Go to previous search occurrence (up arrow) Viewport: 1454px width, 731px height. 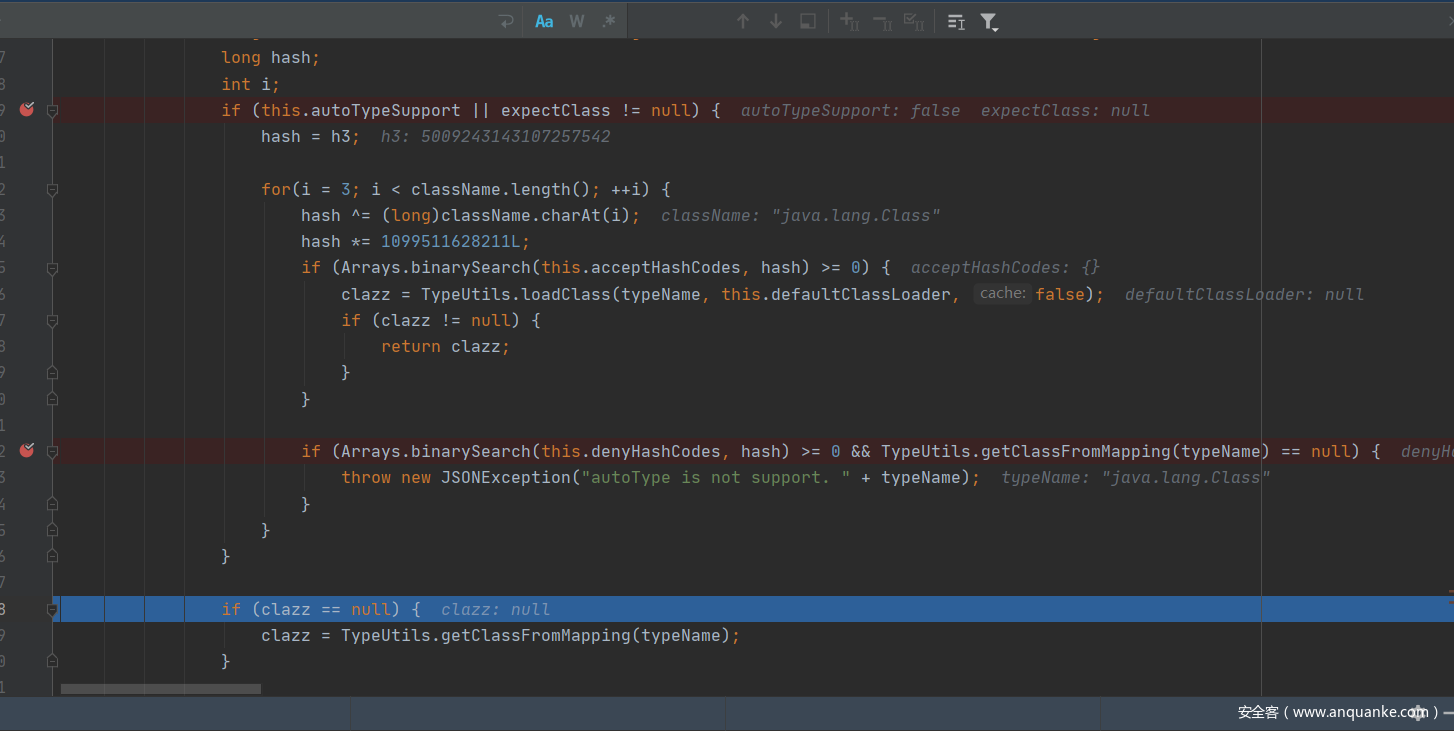tap(742, 21)
